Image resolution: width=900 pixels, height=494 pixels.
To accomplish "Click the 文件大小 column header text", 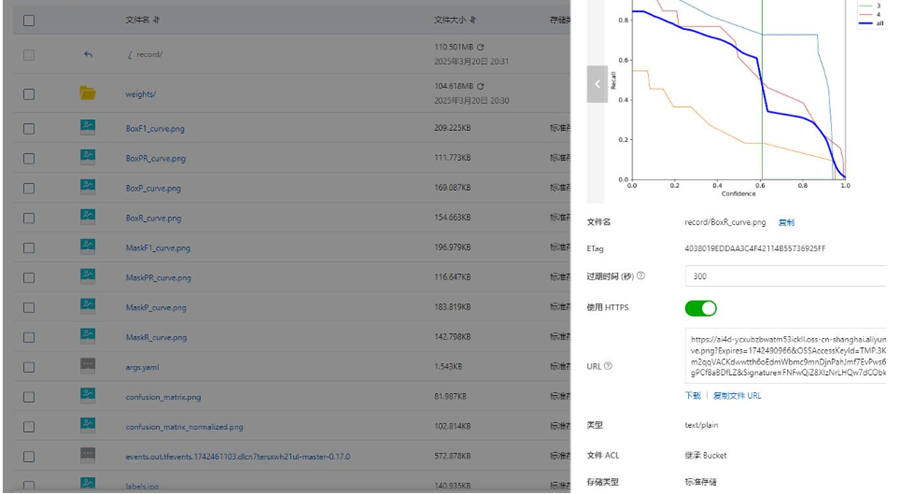I will tap(450, 20).
